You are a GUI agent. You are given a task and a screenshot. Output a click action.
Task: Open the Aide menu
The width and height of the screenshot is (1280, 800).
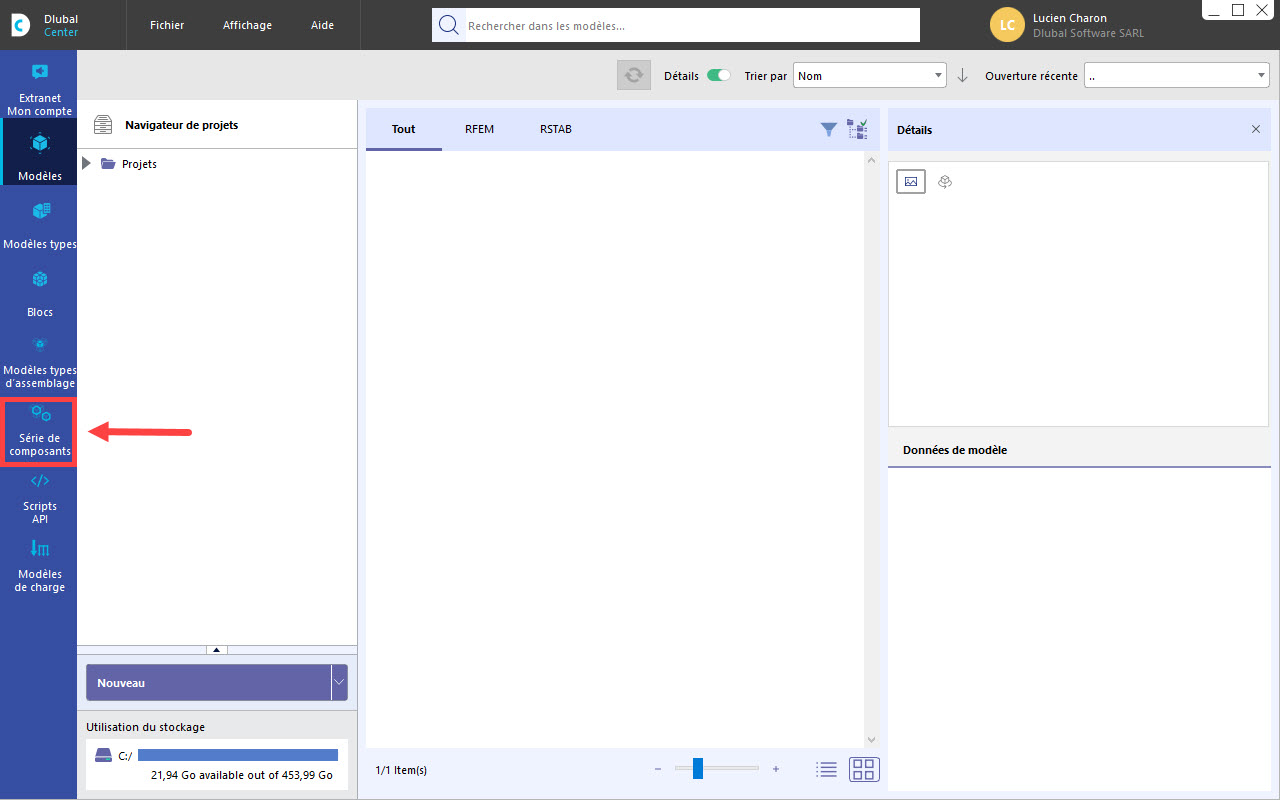click(x=322, y=25)
